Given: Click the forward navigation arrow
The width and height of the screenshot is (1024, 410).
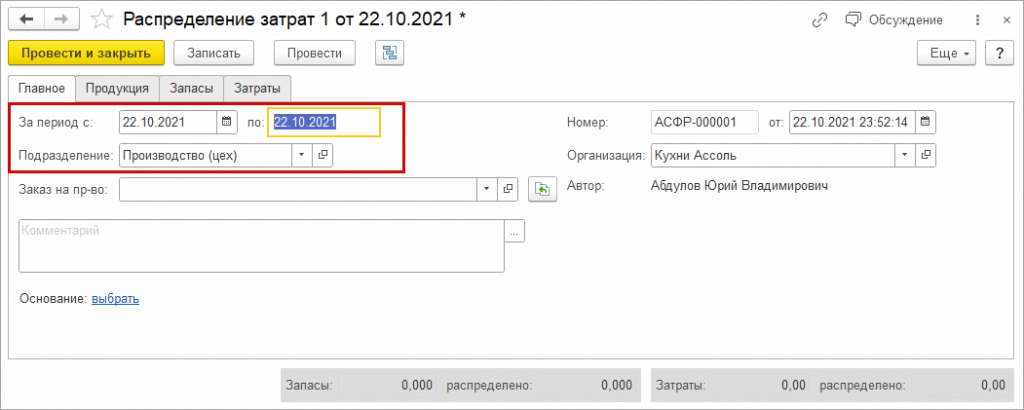Looking at the screenshot, I should [x=62, y=19].
